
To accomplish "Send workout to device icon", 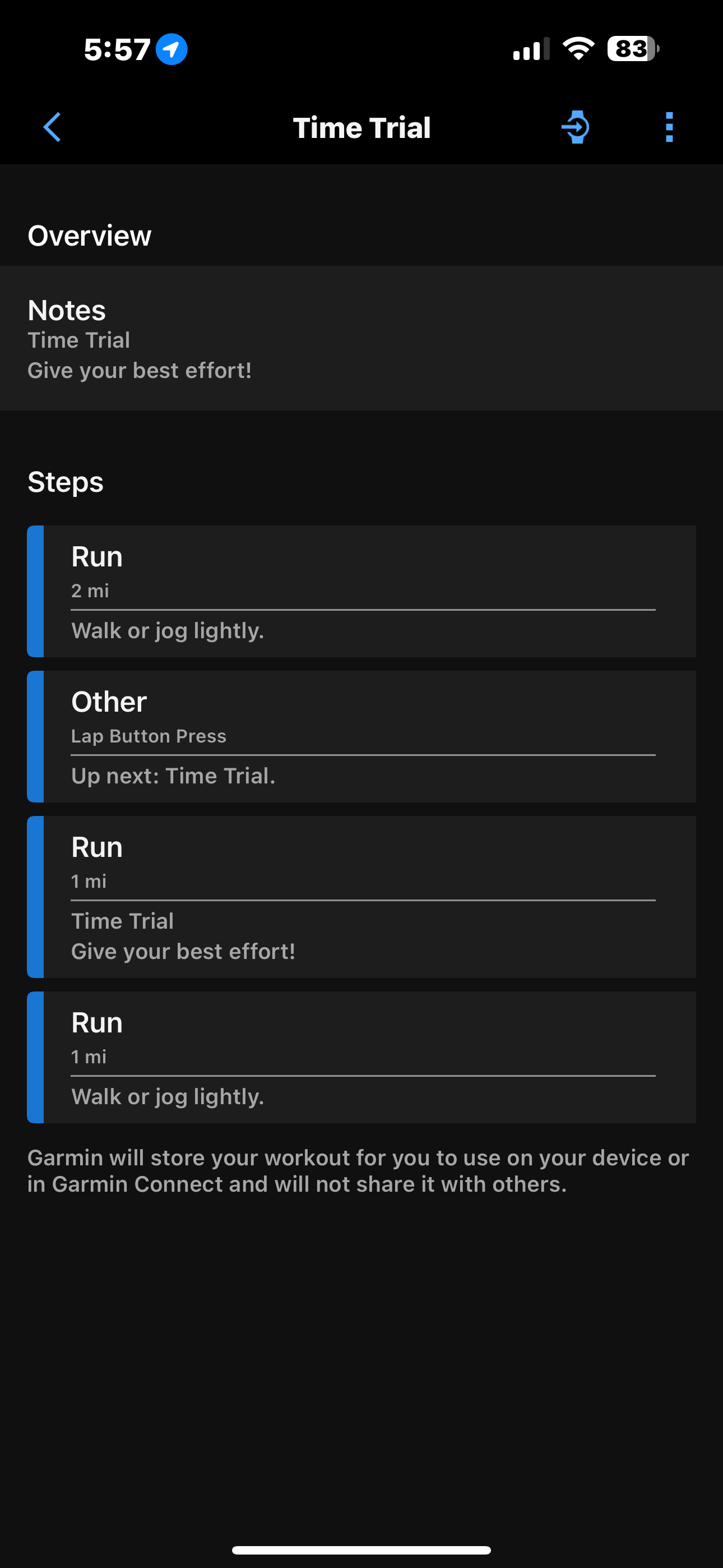I will pyautogui.click(x=576, y=127).
